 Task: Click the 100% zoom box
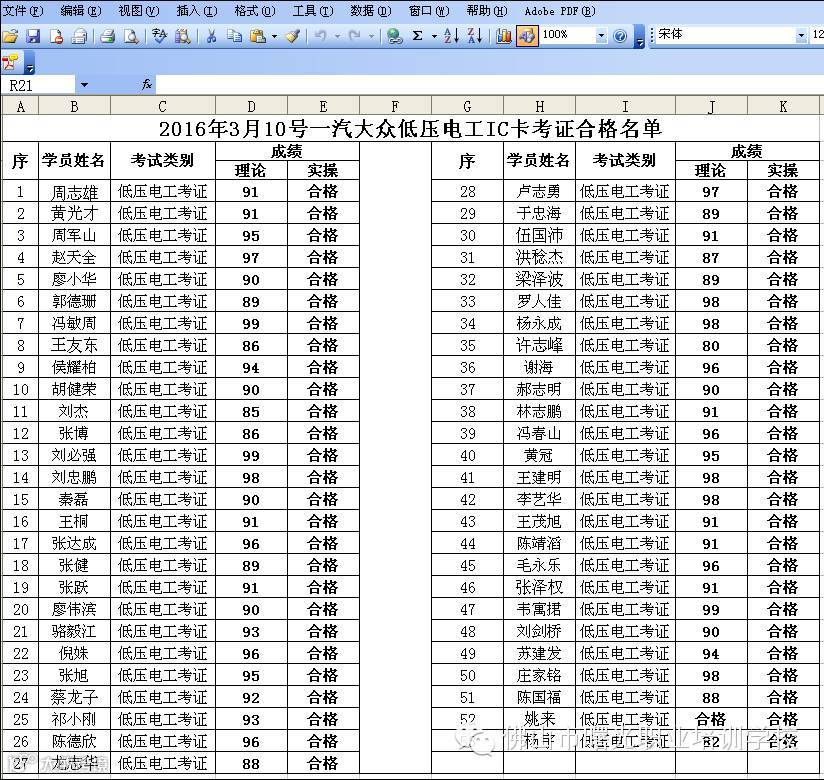[x=567, y=35]
